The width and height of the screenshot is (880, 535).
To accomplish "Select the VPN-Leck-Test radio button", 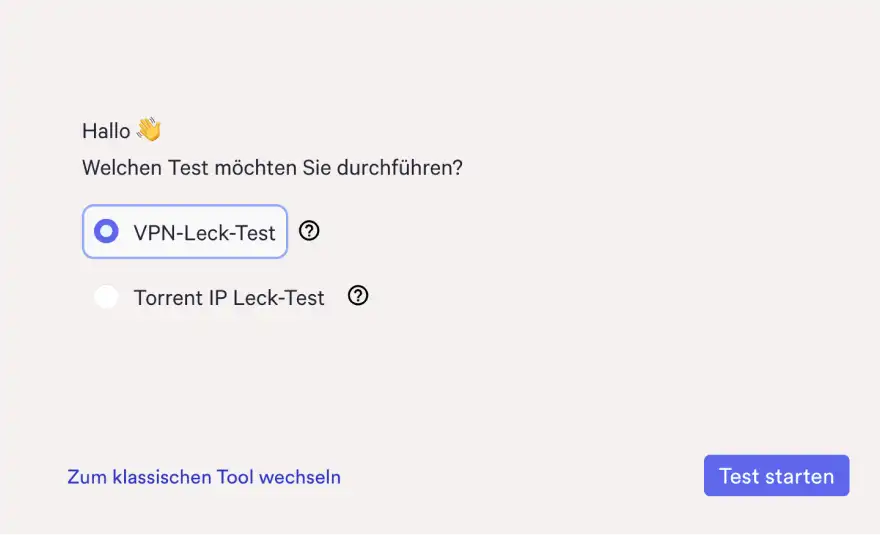I will 106,232.
